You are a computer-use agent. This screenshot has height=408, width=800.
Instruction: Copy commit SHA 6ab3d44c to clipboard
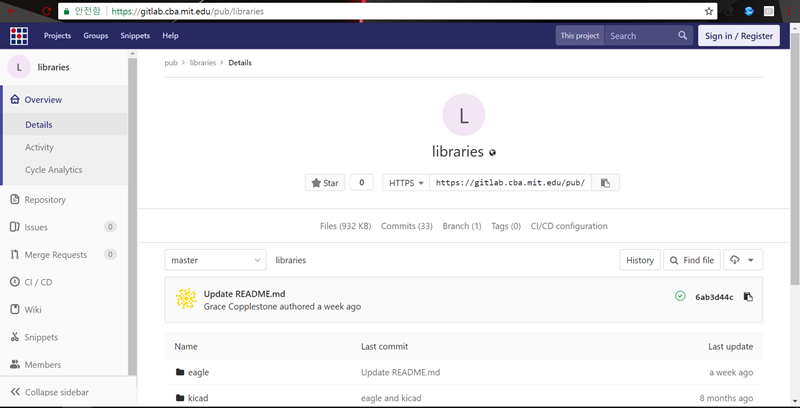[748, 297]
